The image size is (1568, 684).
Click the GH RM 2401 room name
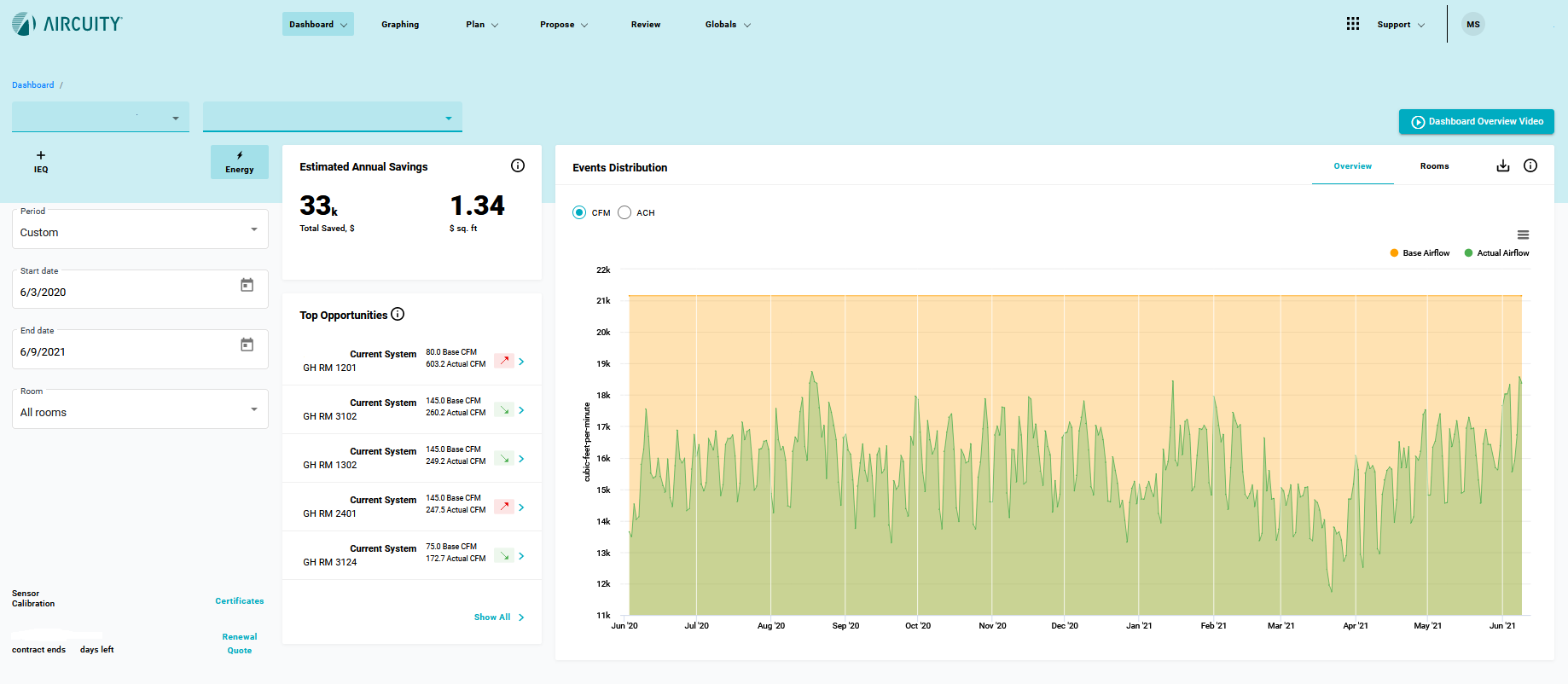[330, 513]
